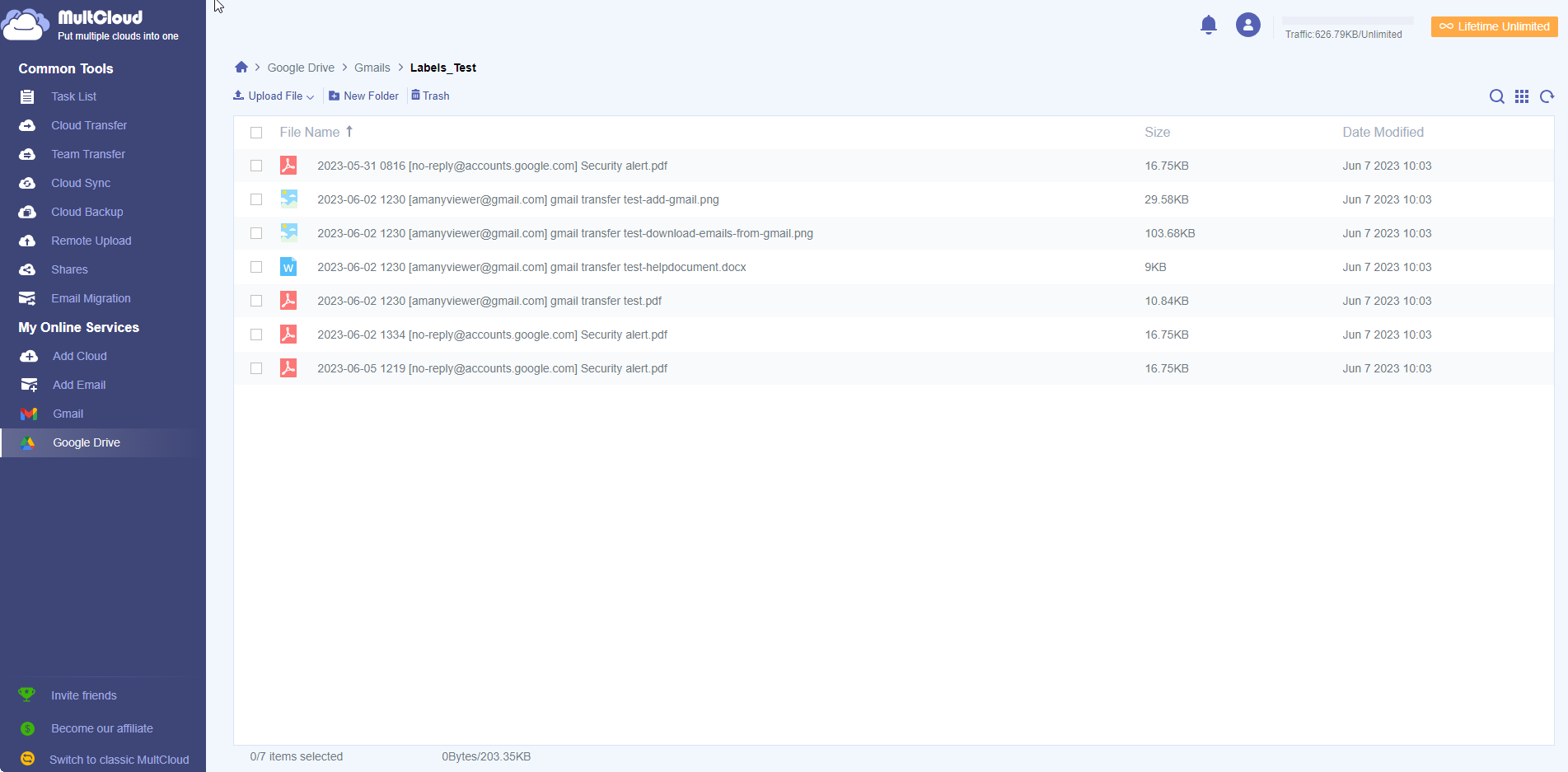Open Become our affiliate link
This screenshot has width=1568, height=772.
tap(102, 728)
